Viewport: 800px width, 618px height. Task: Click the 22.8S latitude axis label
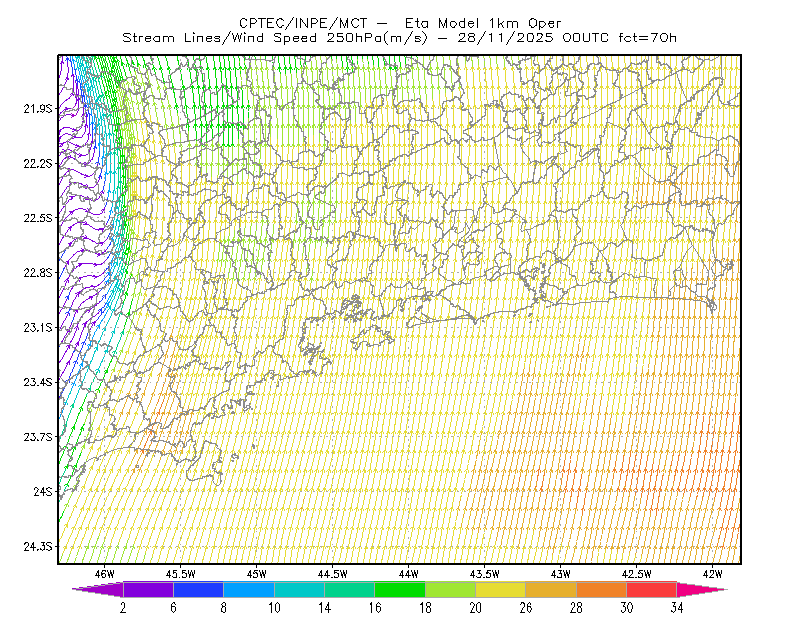pos(37,273)
